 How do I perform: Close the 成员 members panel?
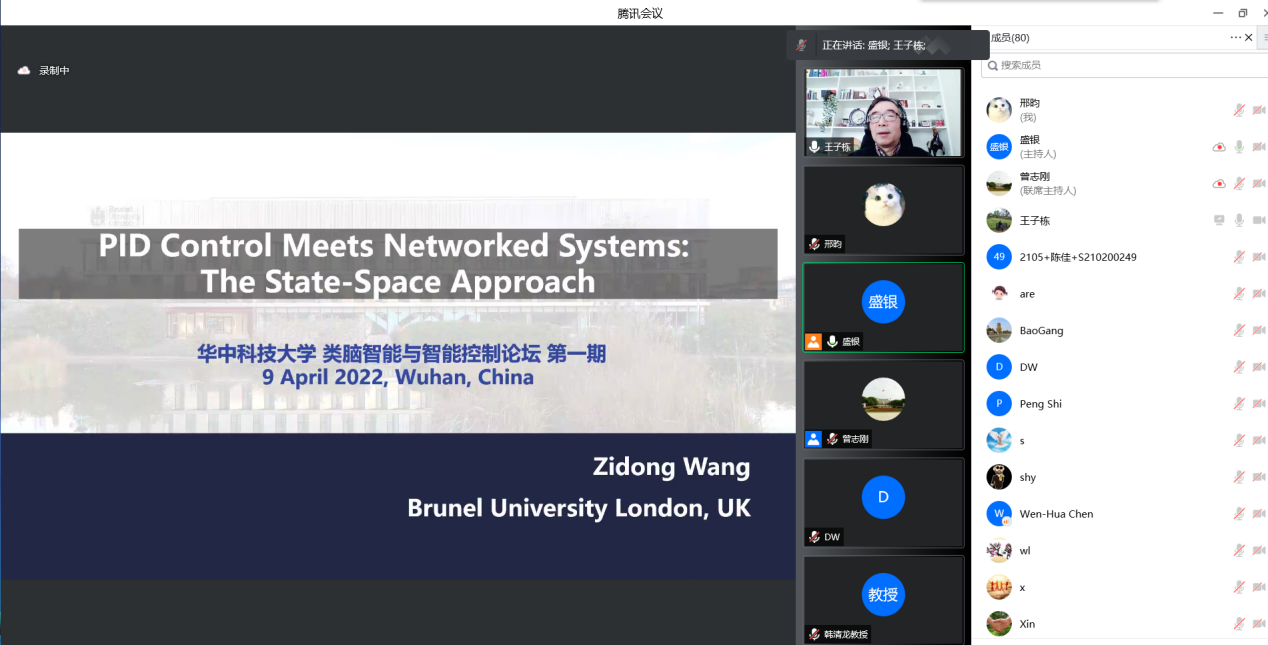pos(1248,37)
